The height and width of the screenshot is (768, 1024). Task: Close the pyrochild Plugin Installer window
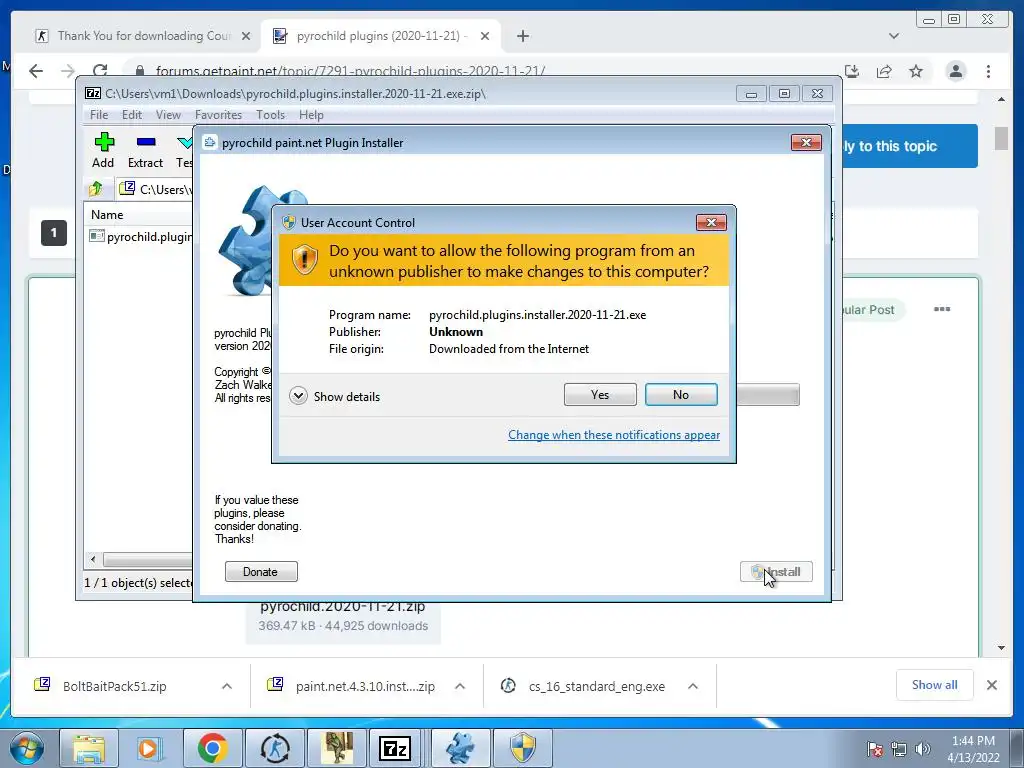(x=806, y=142)
